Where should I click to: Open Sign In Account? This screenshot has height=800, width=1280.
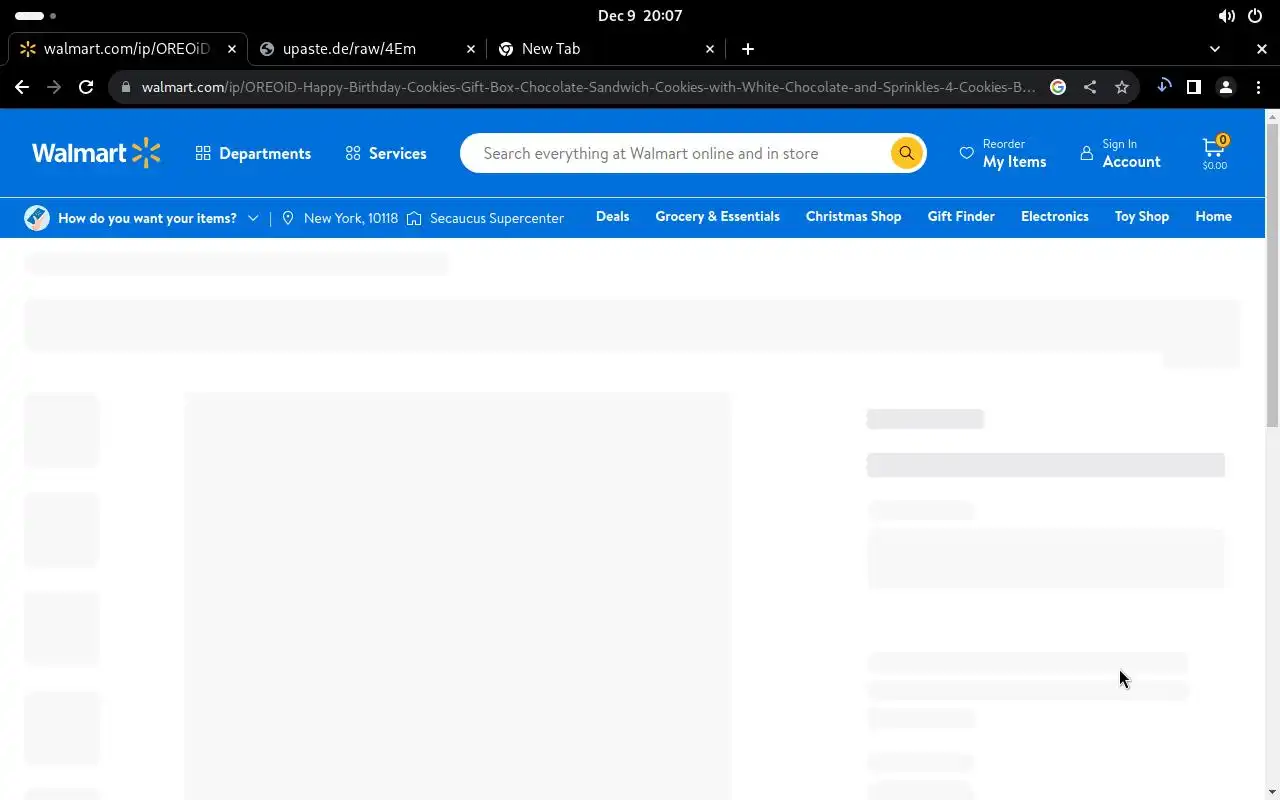pos(1120,153)
